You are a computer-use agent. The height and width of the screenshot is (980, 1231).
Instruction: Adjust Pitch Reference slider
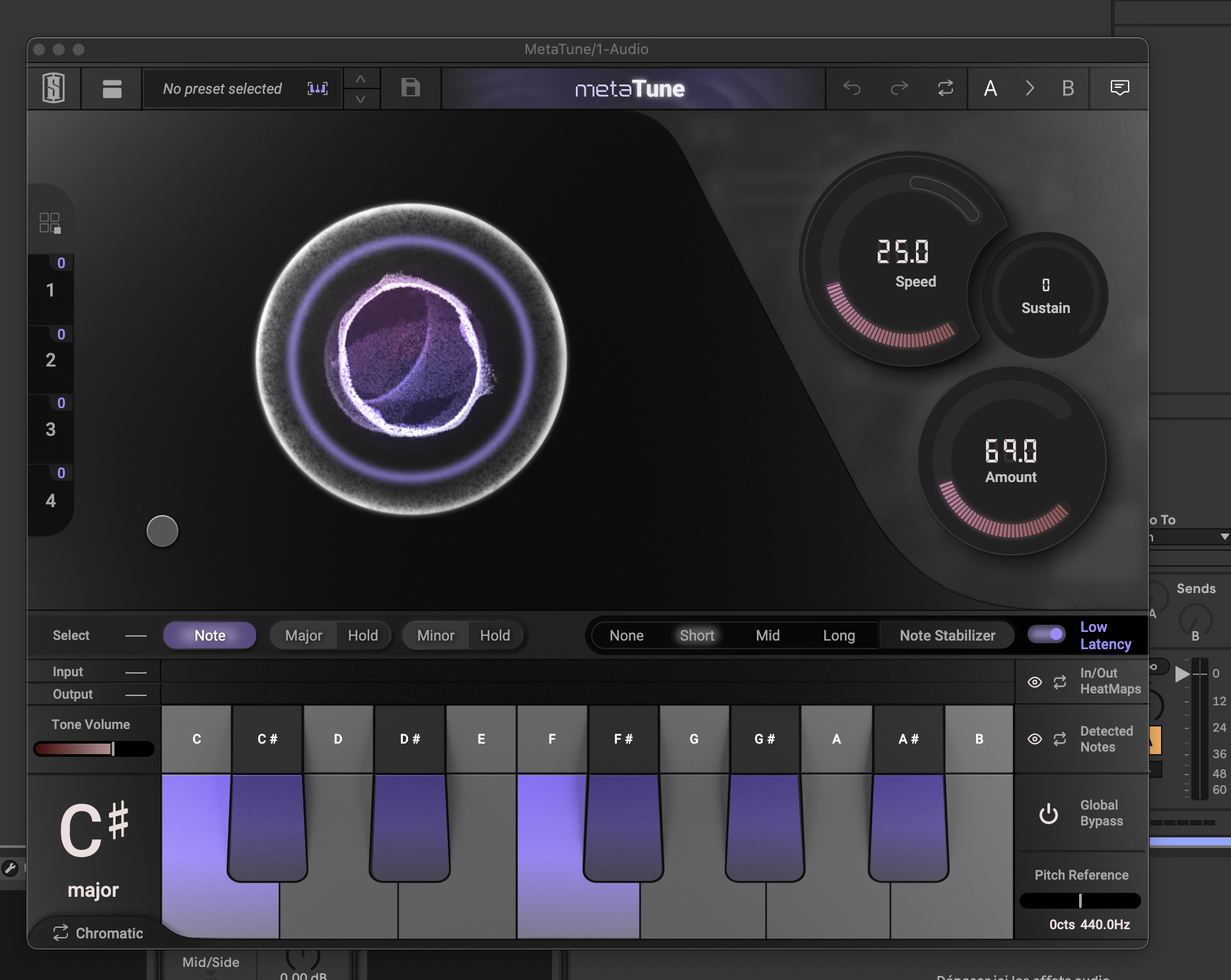click(x=1080, y=901)
